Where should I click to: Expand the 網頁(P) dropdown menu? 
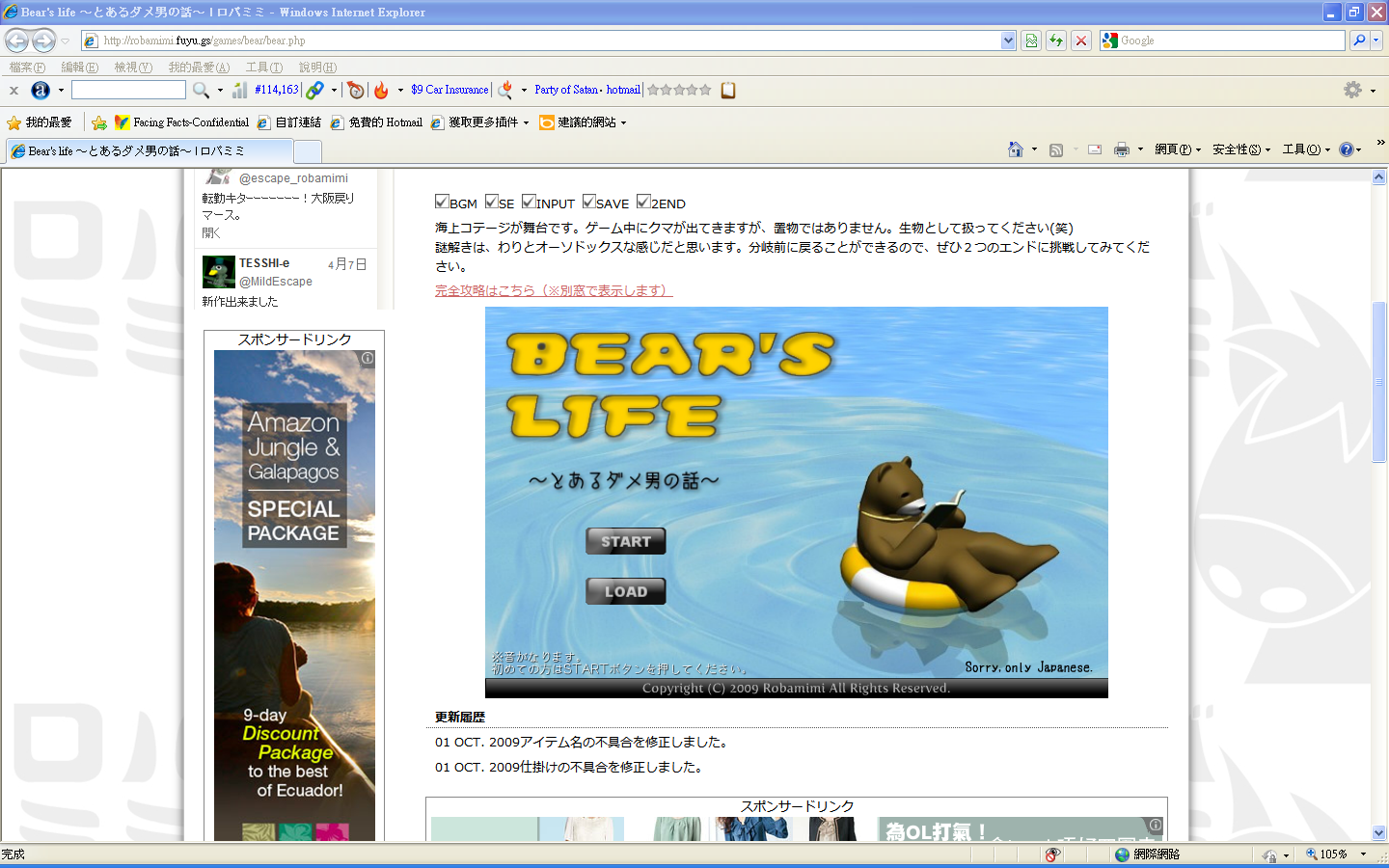1177,149
